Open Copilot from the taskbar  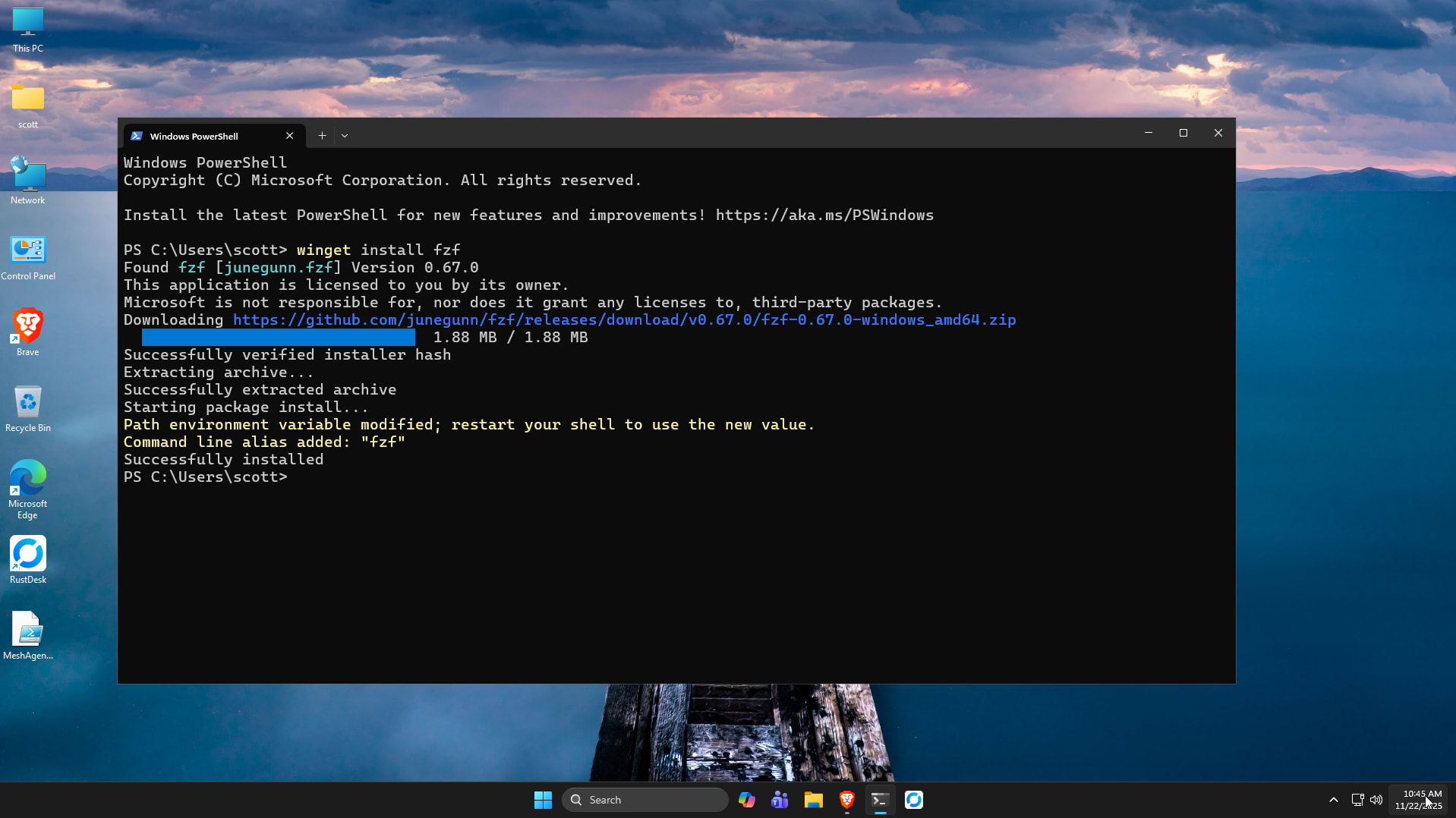tap(747, 799)
